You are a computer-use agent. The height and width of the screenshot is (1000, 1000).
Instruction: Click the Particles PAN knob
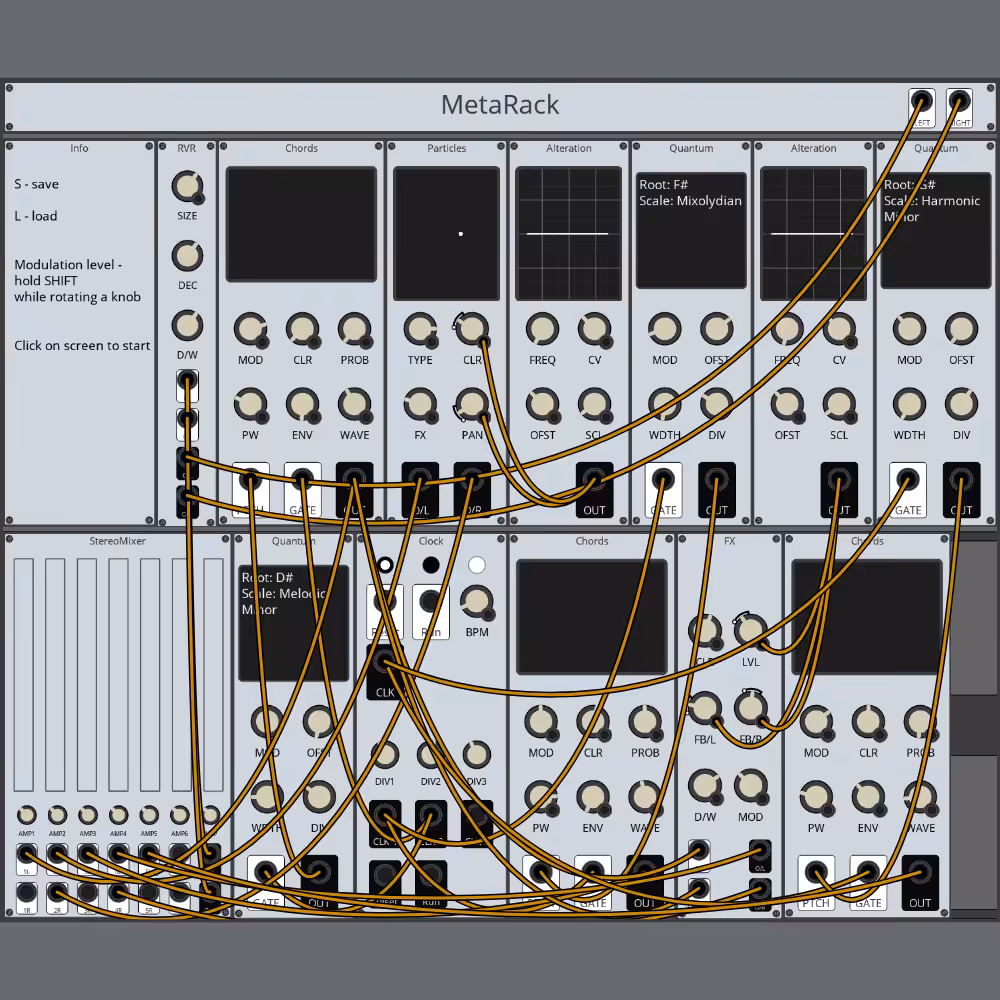pos(472,404)
